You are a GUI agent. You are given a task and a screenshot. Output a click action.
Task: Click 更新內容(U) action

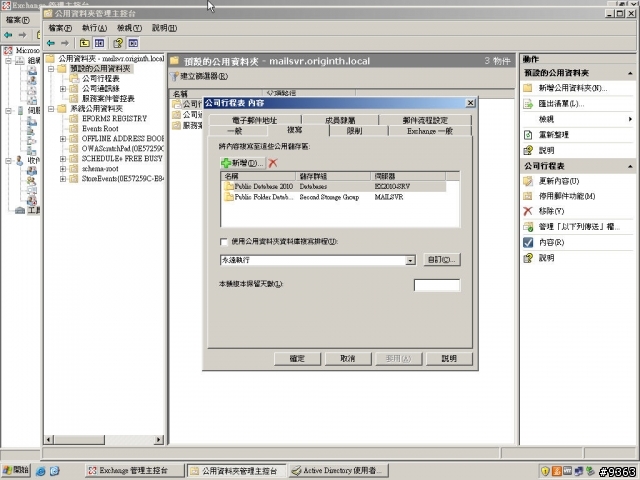(558, 181)
